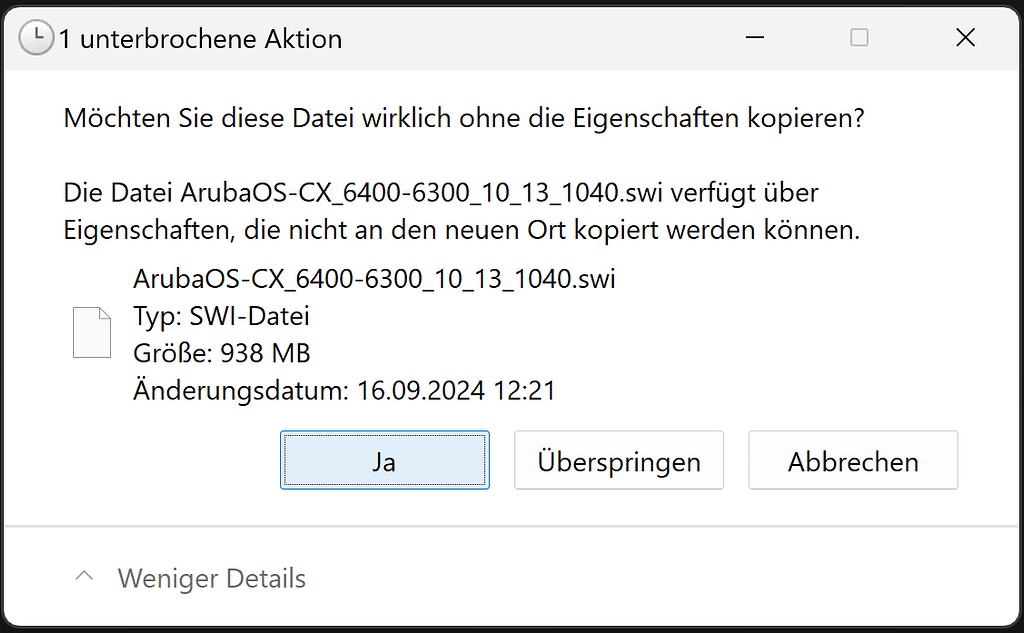The height and width of the screenshot is (633, 1024).
Task: Click the separator above Weniger Details
Action: (x=512, y=526)
